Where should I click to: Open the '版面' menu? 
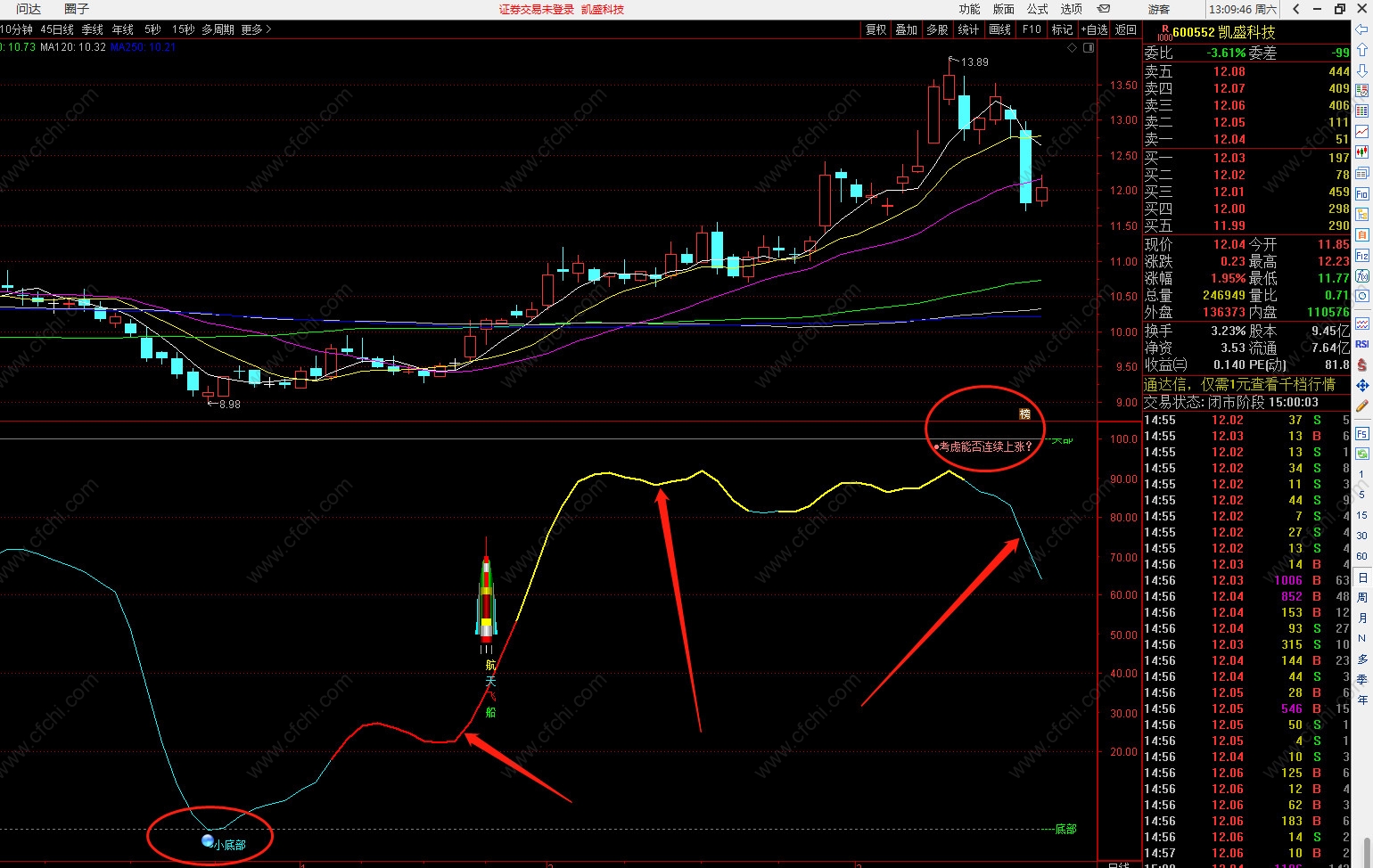pos(1003,9)
